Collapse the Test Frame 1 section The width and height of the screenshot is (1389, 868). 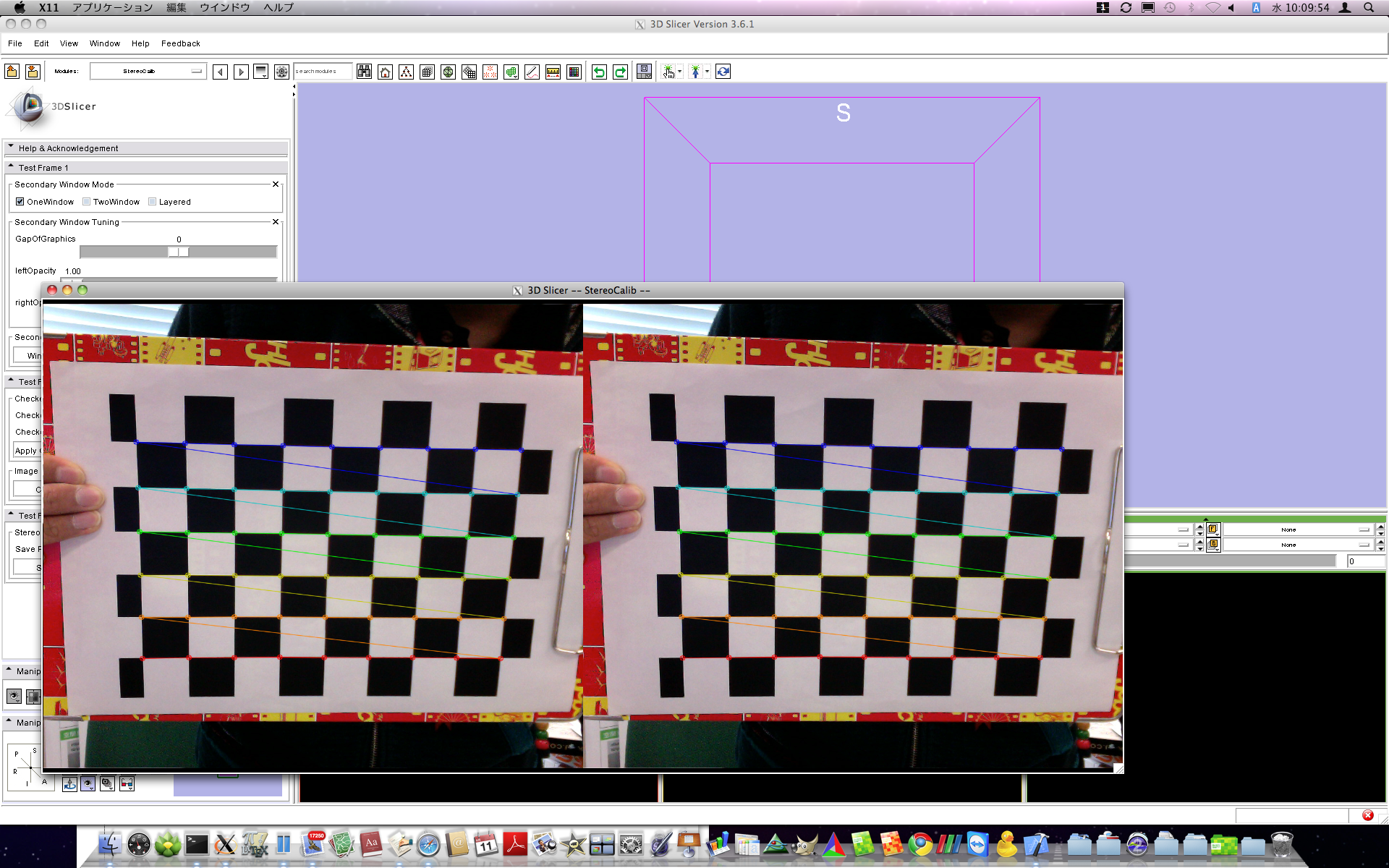coord(43,168)
